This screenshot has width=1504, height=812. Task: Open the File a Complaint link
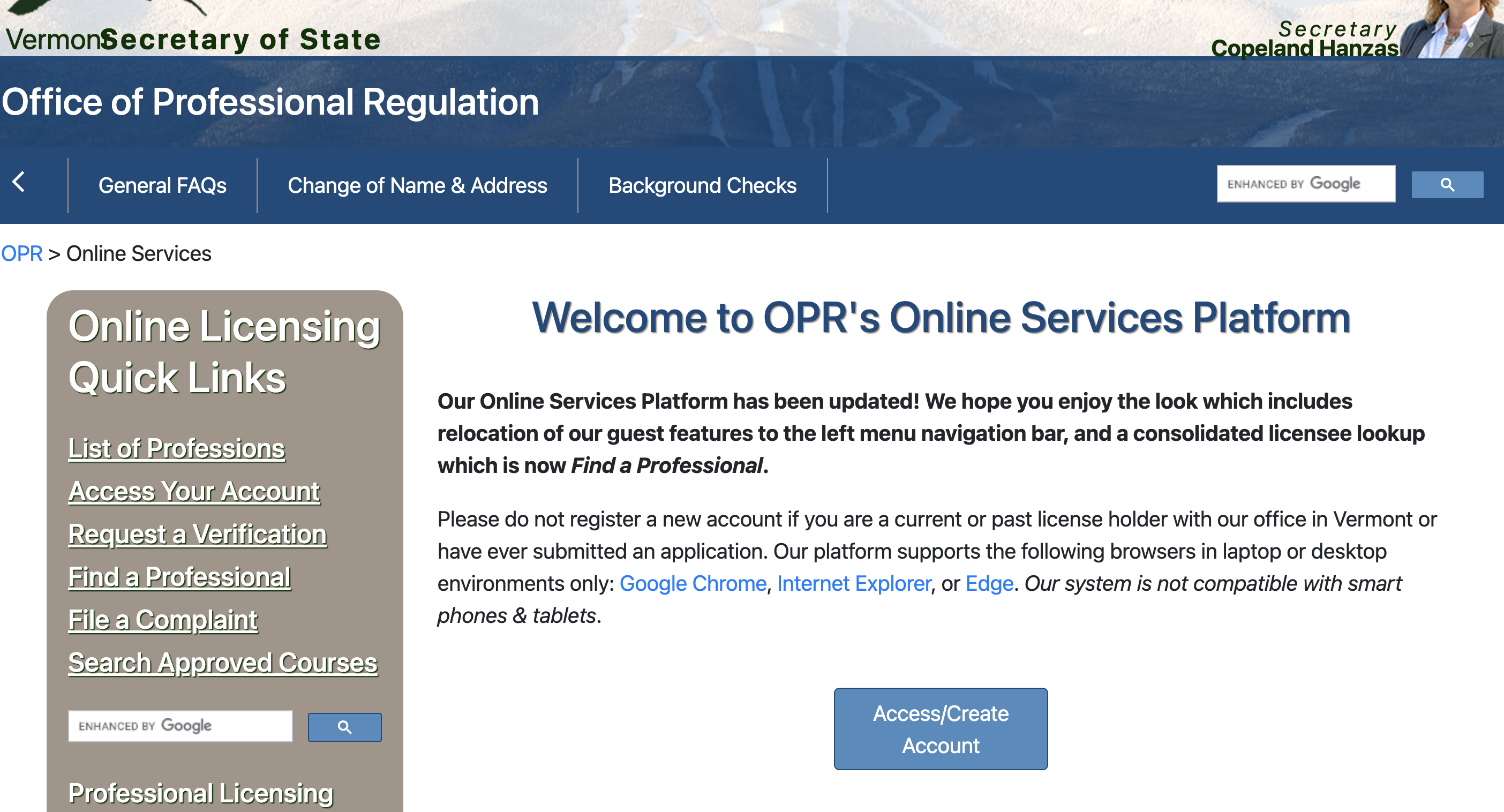163,619
